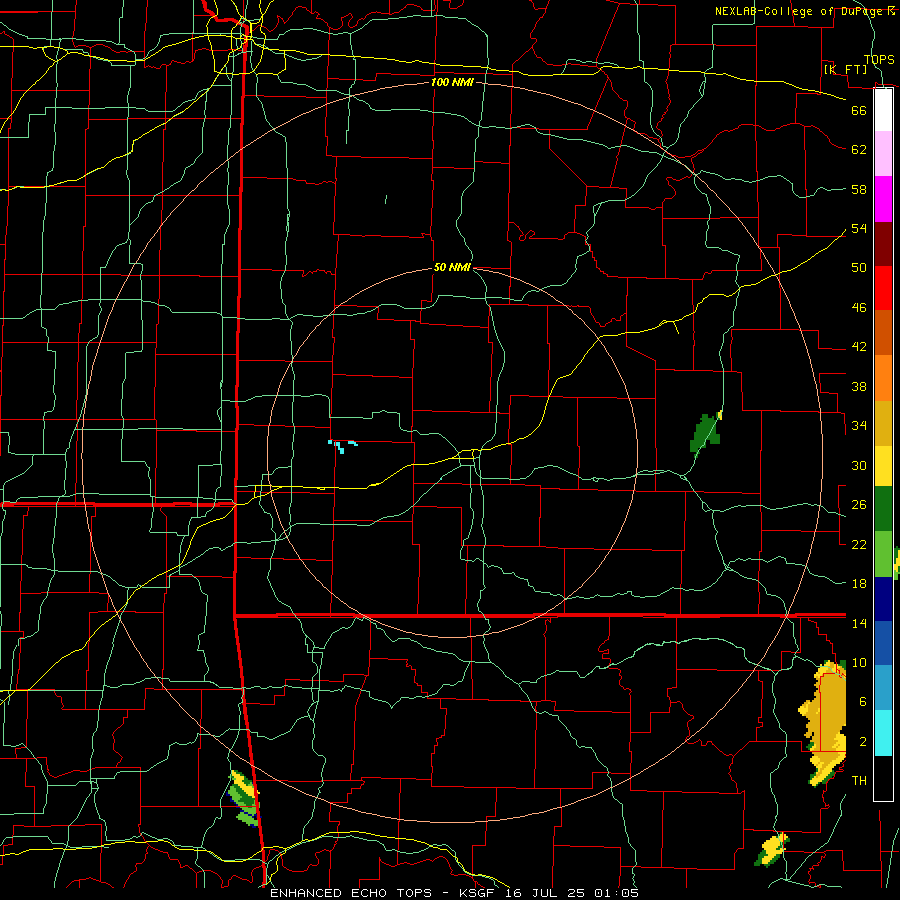Click the black TH threshold swatch
Viewport: 900px width, 900px height.
click(883, 778)
